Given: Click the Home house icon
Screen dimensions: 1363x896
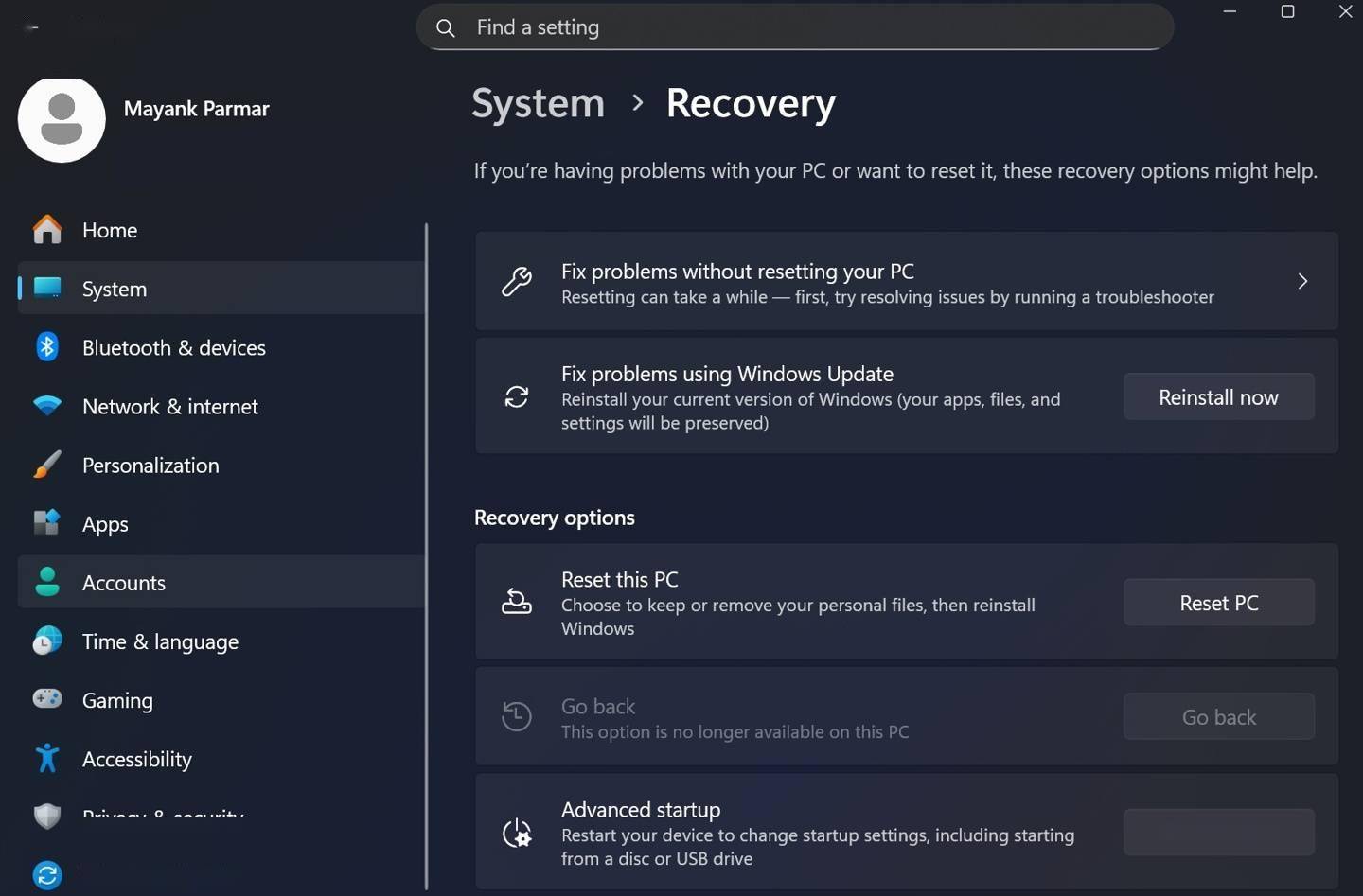Looking at the screenshot, I should tap(47, 229).
